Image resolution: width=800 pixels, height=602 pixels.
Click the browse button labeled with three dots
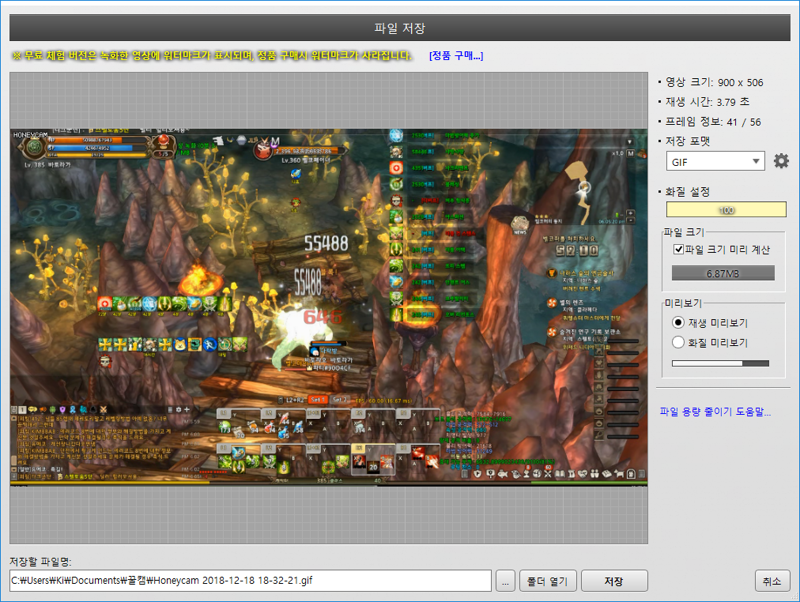[505, 581]
